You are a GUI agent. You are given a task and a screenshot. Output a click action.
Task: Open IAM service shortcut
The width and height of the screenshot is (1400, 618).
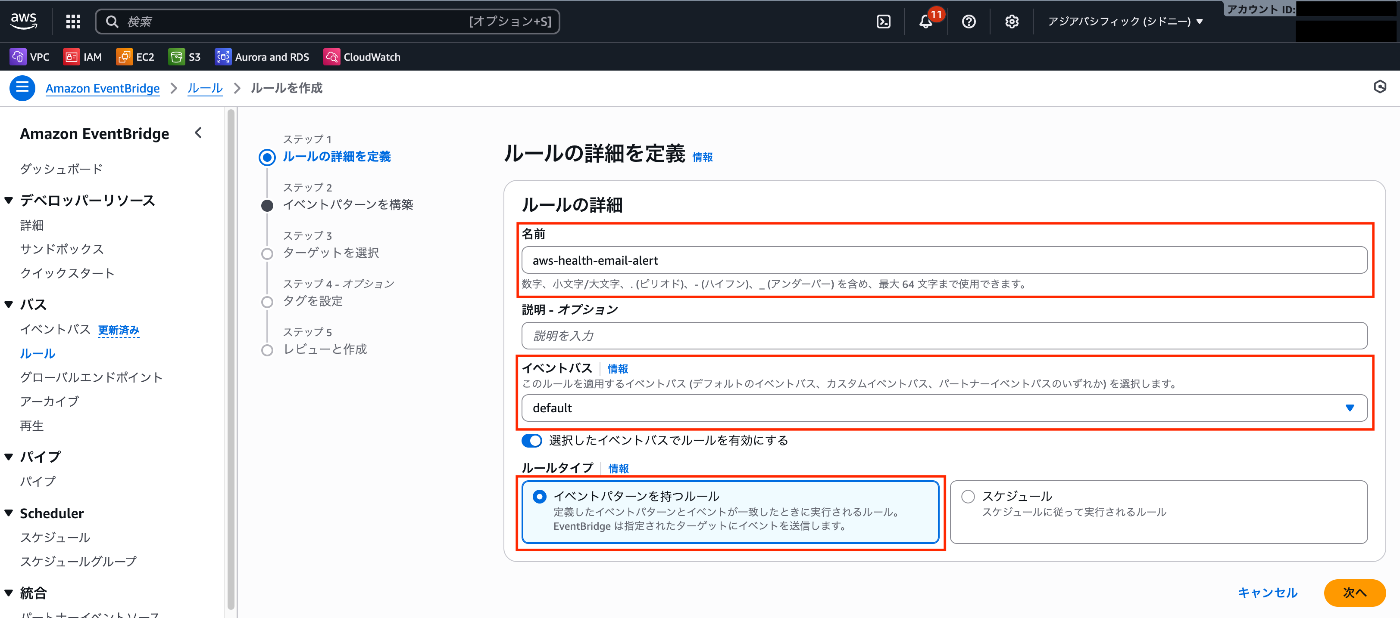83,57
